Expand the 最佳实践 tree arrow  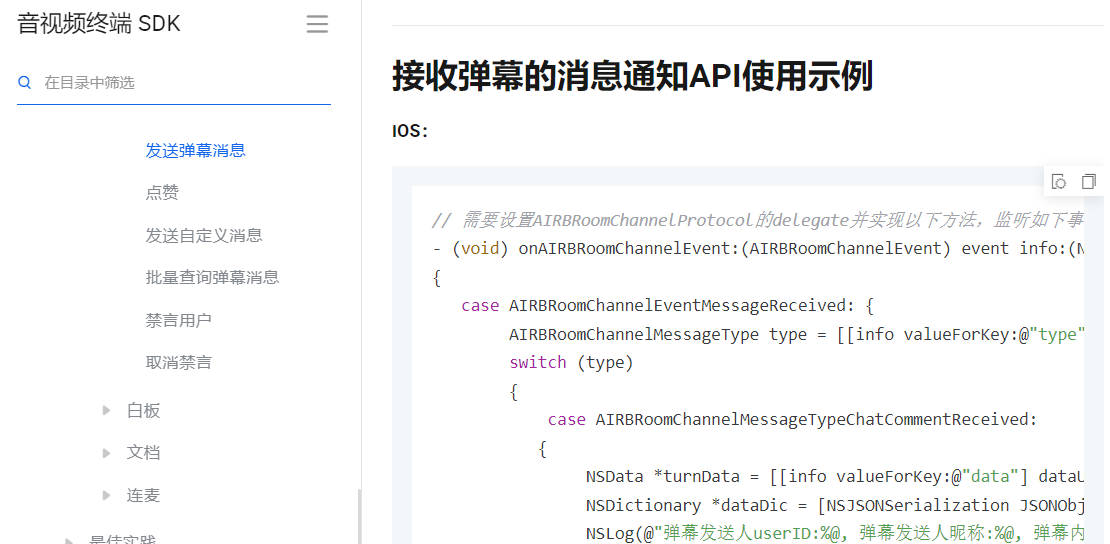coord(69,540)
